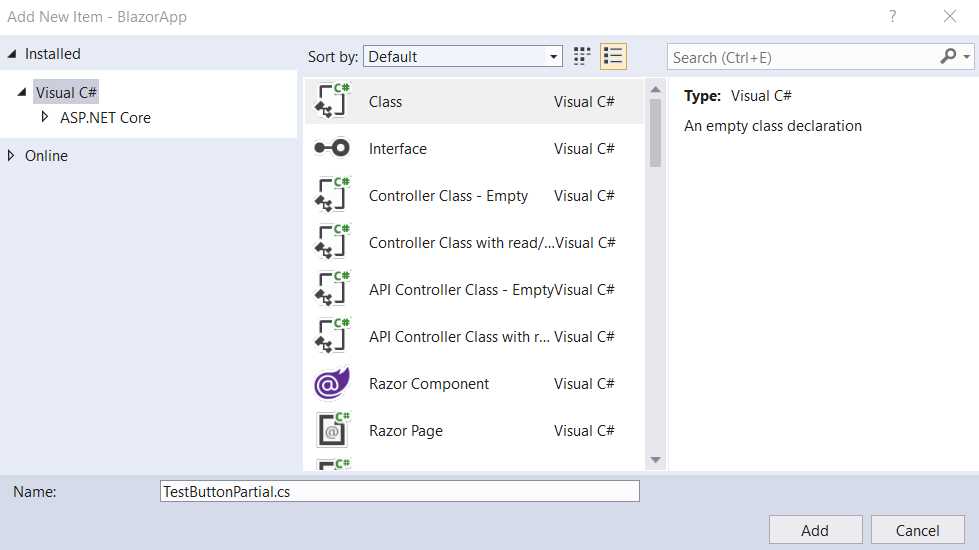The height and width of the screenshot is (550, 979).
Task: Click 'Visual C#' in the Interface row
Action: coord(584,149)
